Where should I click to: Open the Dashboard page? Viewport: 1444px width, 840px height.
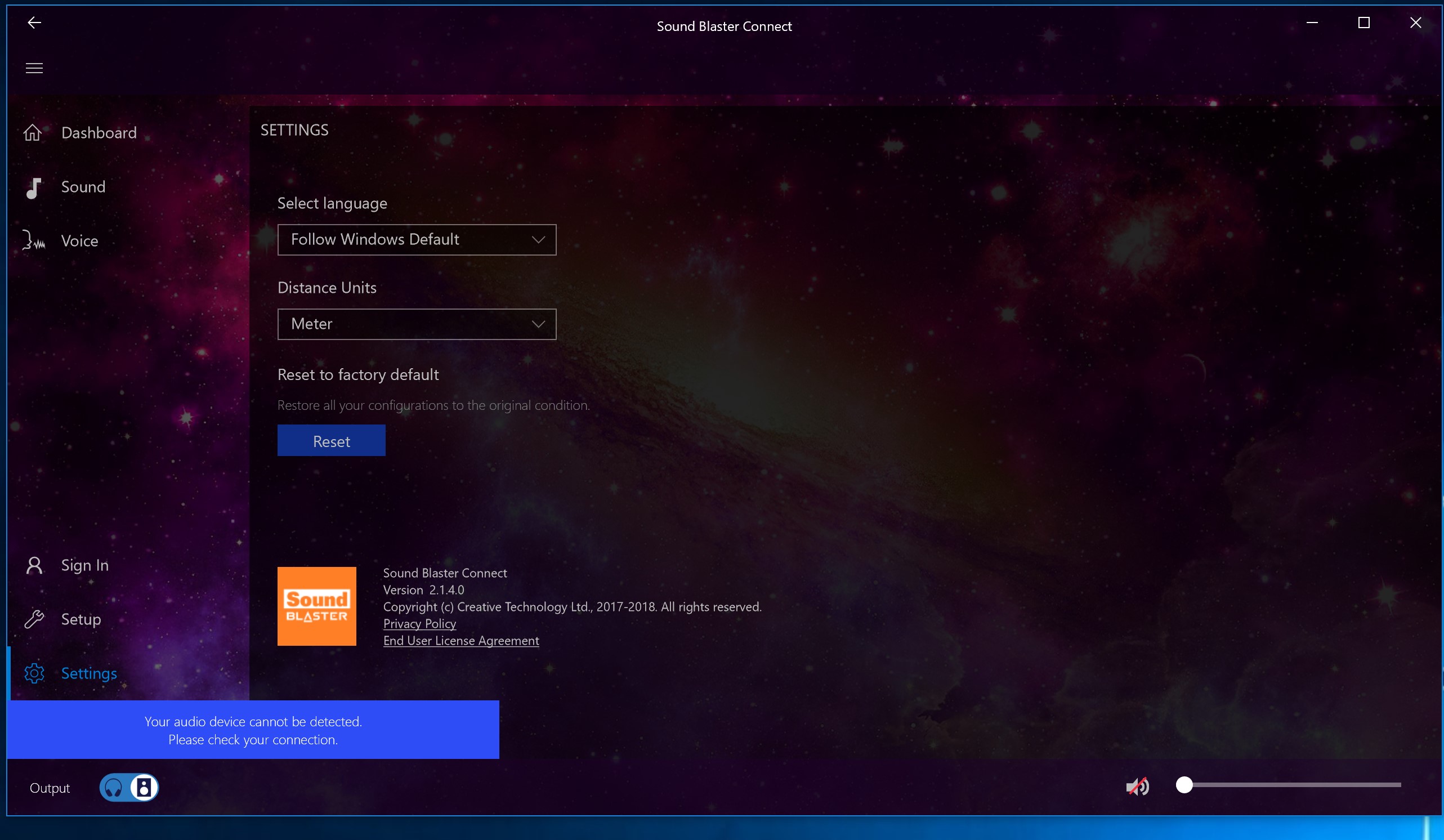(x=129, y=133)
